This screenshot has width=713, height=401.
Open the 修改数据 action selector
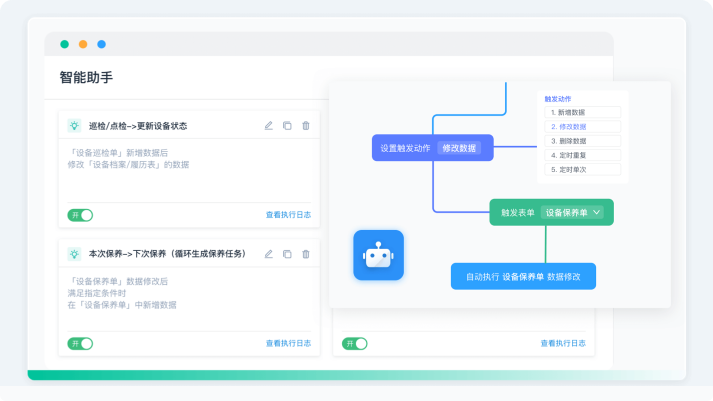(459, 148)
